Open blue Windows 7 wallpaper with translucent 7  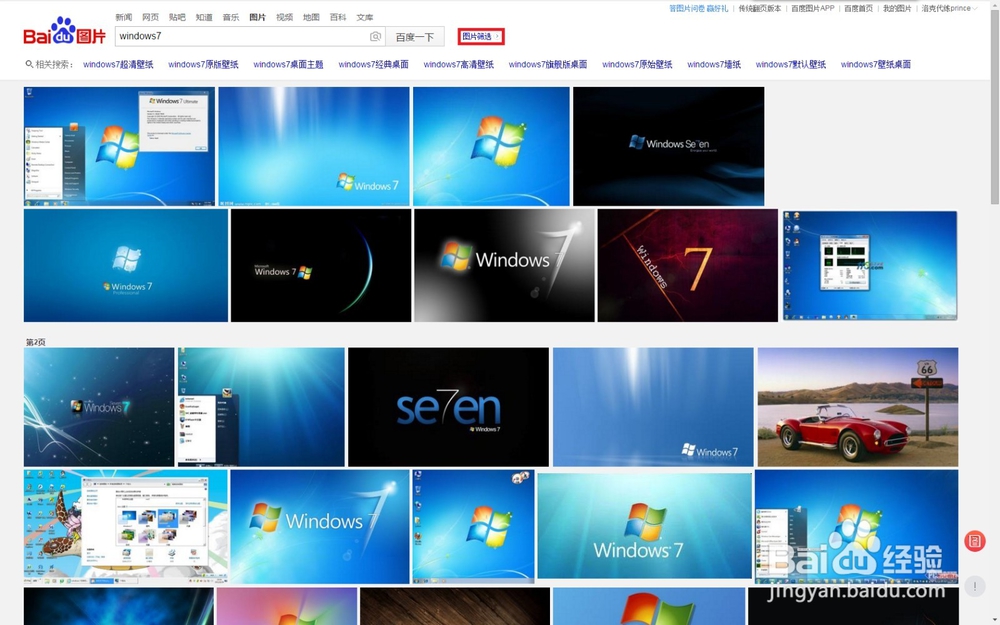[x=320, y=526]
